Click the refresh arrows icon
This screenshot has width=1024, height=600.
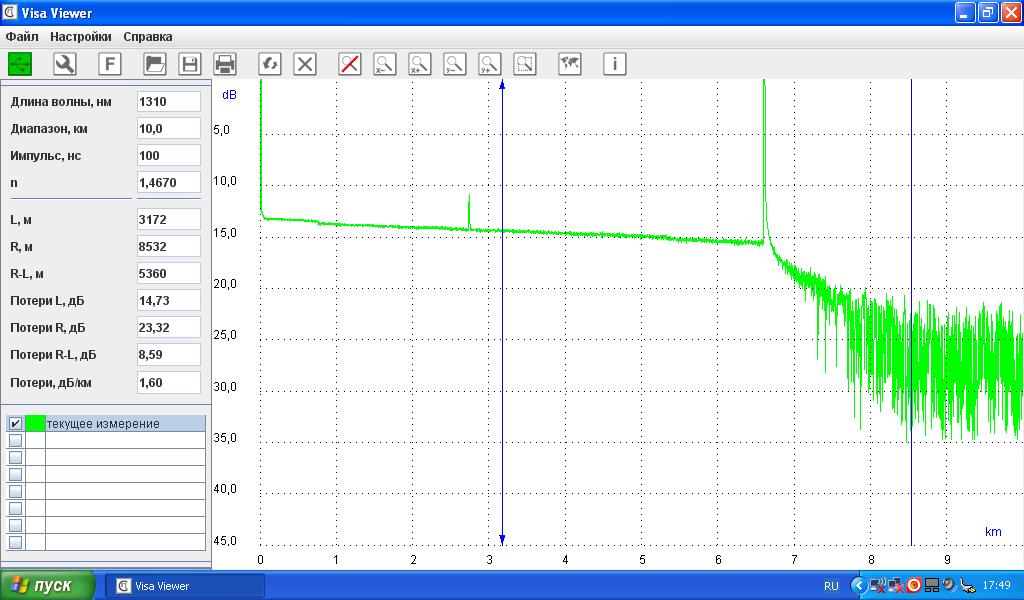click(270, 64)
